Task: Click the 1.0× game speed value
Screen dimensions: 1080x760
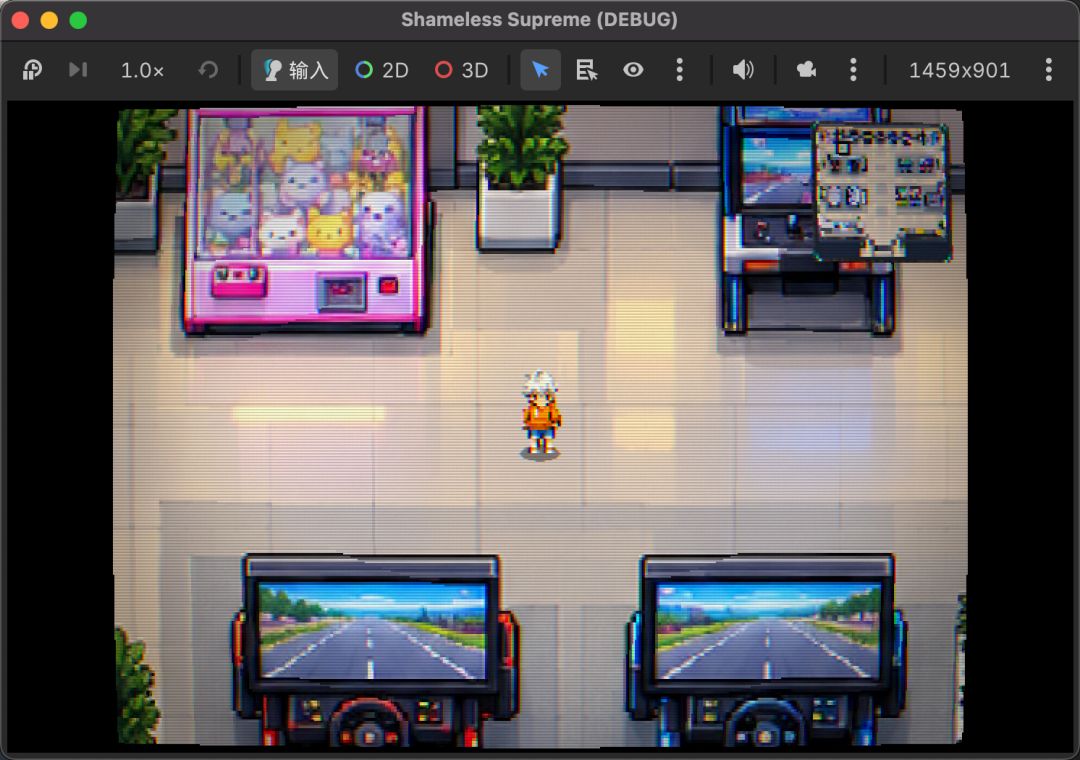Action: 142,70
